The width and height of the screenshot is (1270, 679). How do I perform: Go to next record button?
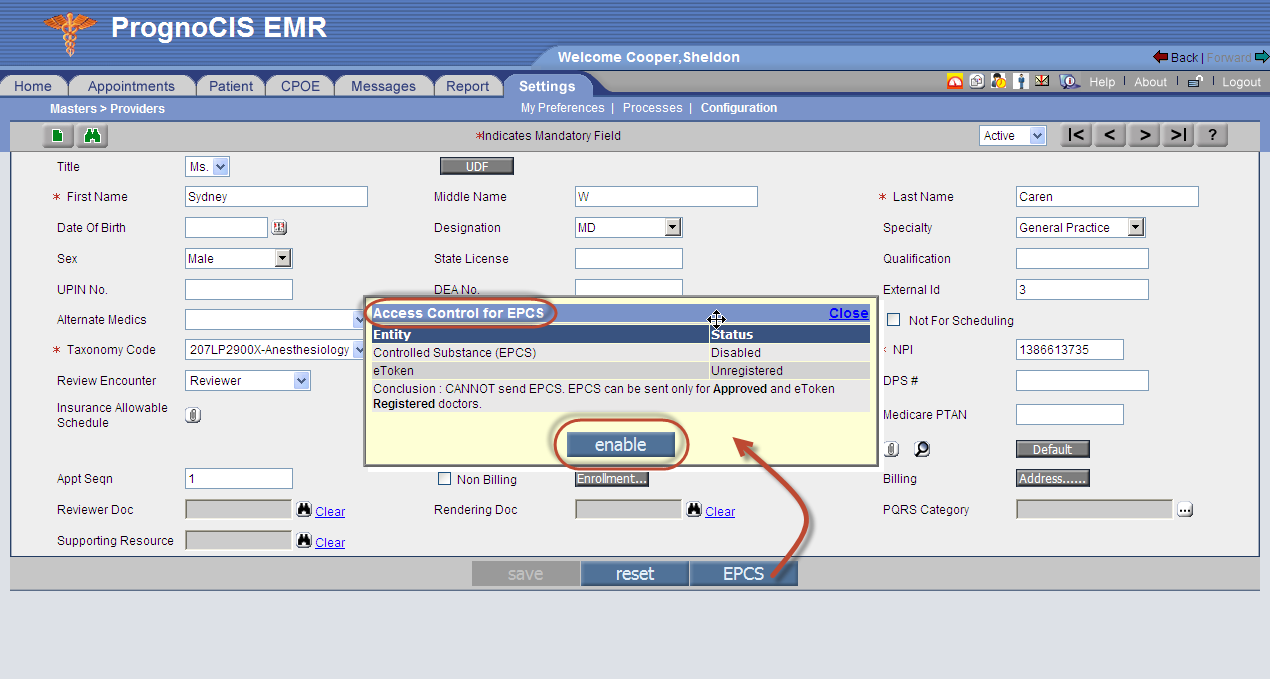point(1145,136)
